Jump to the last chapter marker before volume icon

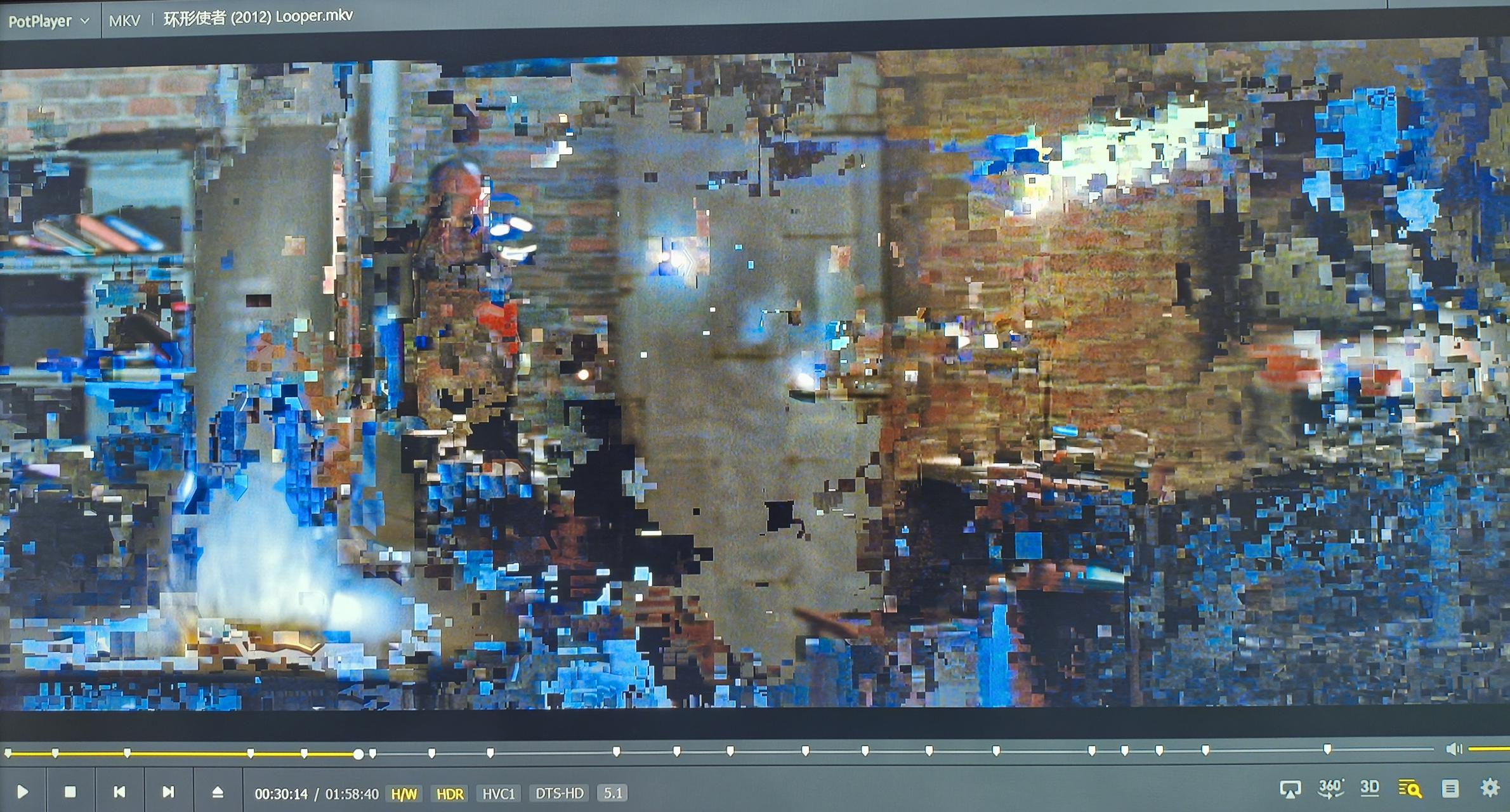1327,749
